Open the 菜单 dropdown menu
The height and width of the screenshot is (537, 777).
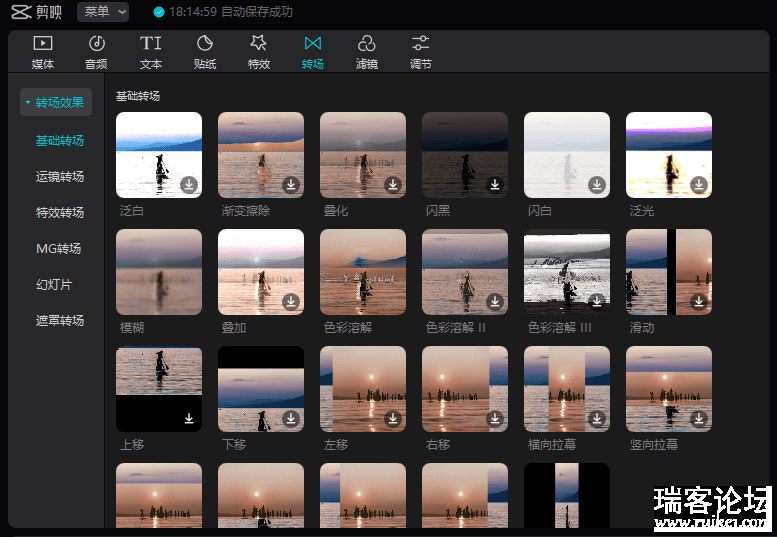tap(103, 12)
